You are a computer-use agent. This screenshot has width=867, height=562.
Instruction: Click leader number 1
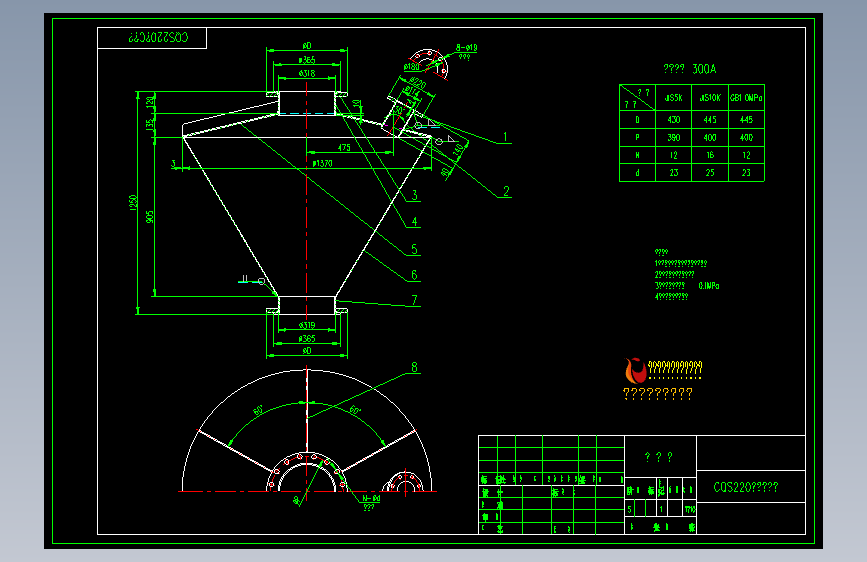pos(504,137)
